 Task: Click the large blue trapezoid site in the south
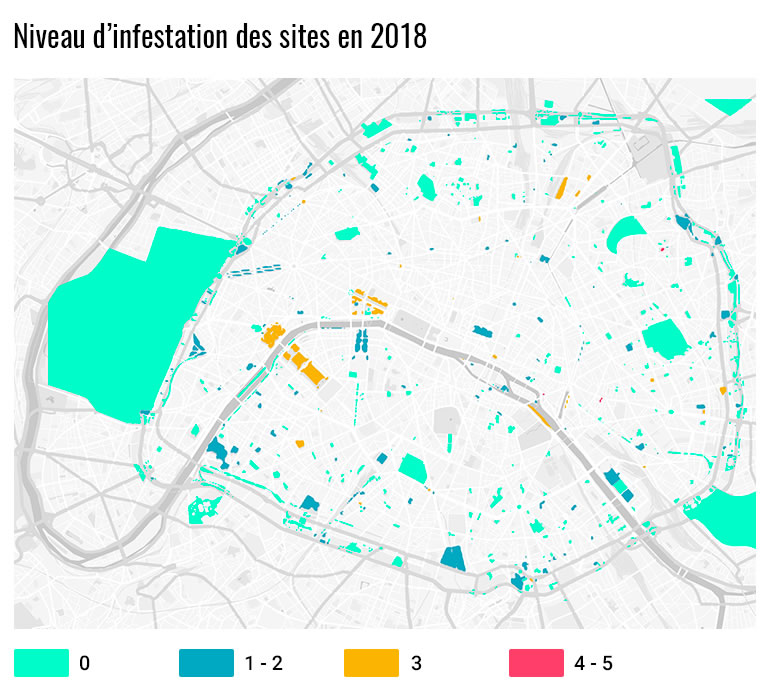coord(453,558)
